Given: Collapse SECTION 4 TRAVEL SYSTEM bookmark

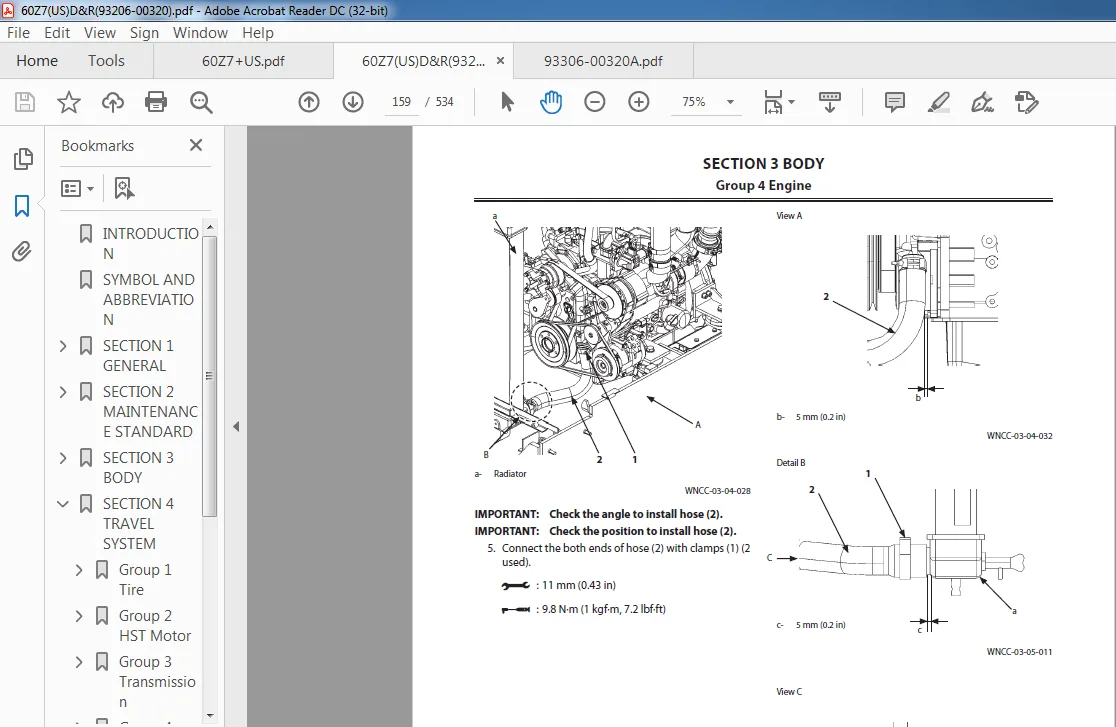Looking at the screenshot, I should click(63, 504).
